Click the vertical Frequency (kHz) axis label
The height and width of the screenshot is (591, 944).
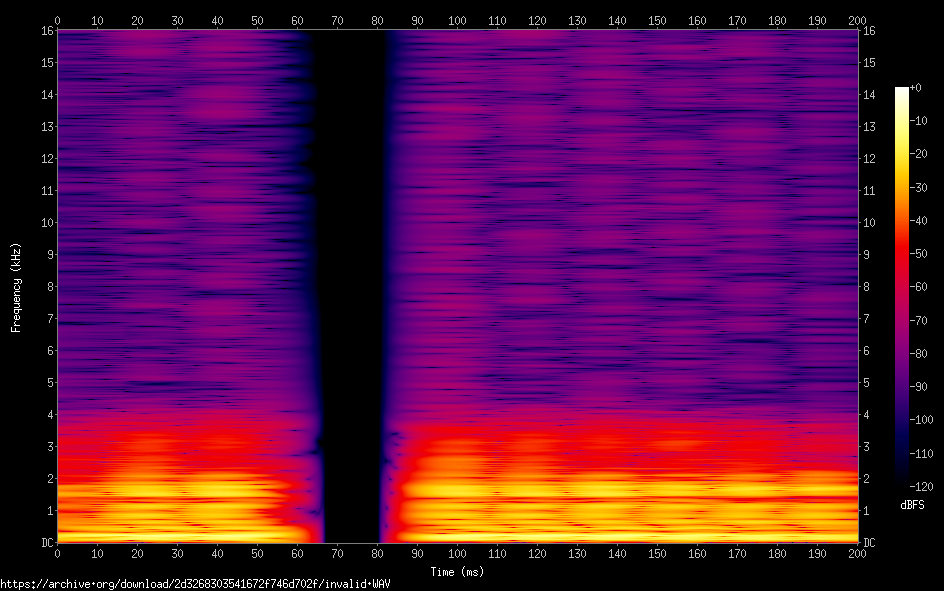[16, 287]
